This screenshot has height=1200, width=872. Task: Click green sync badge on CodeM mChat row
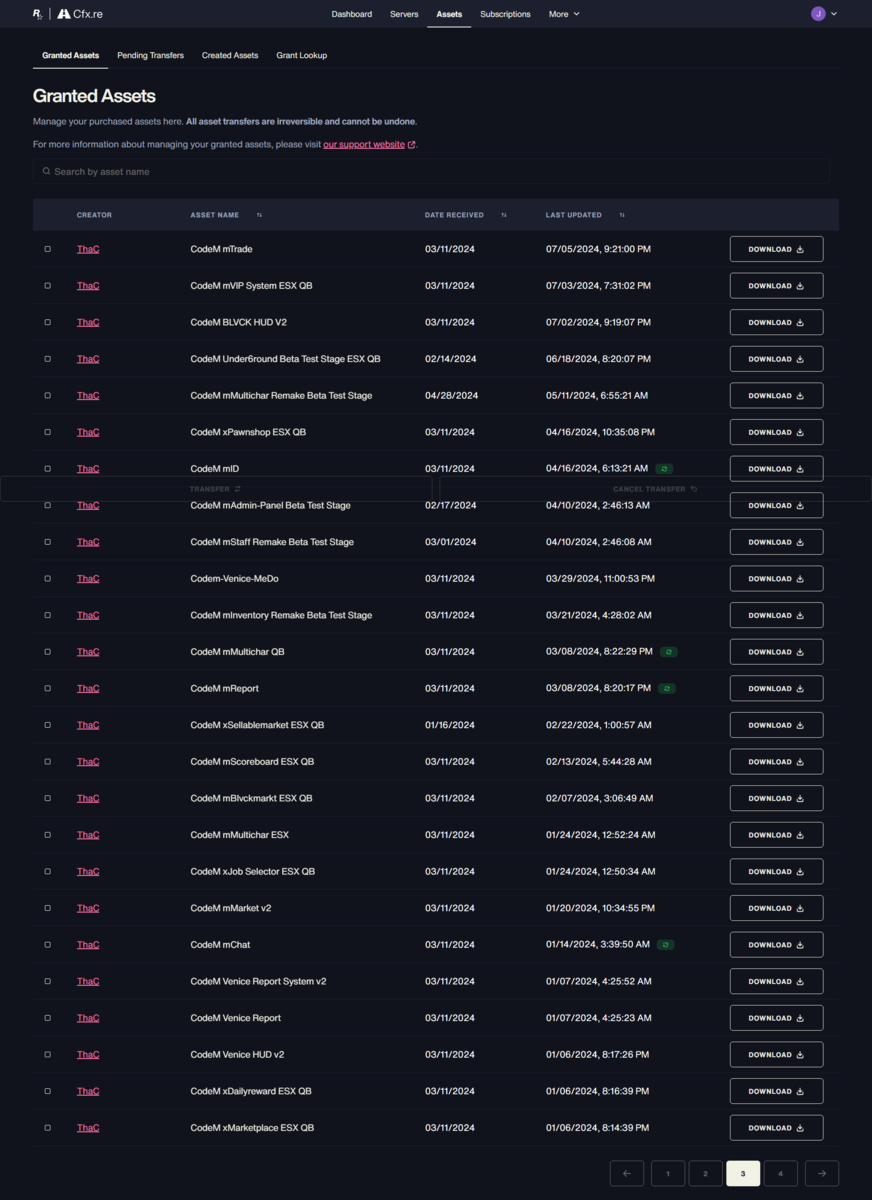coord(665,945)
